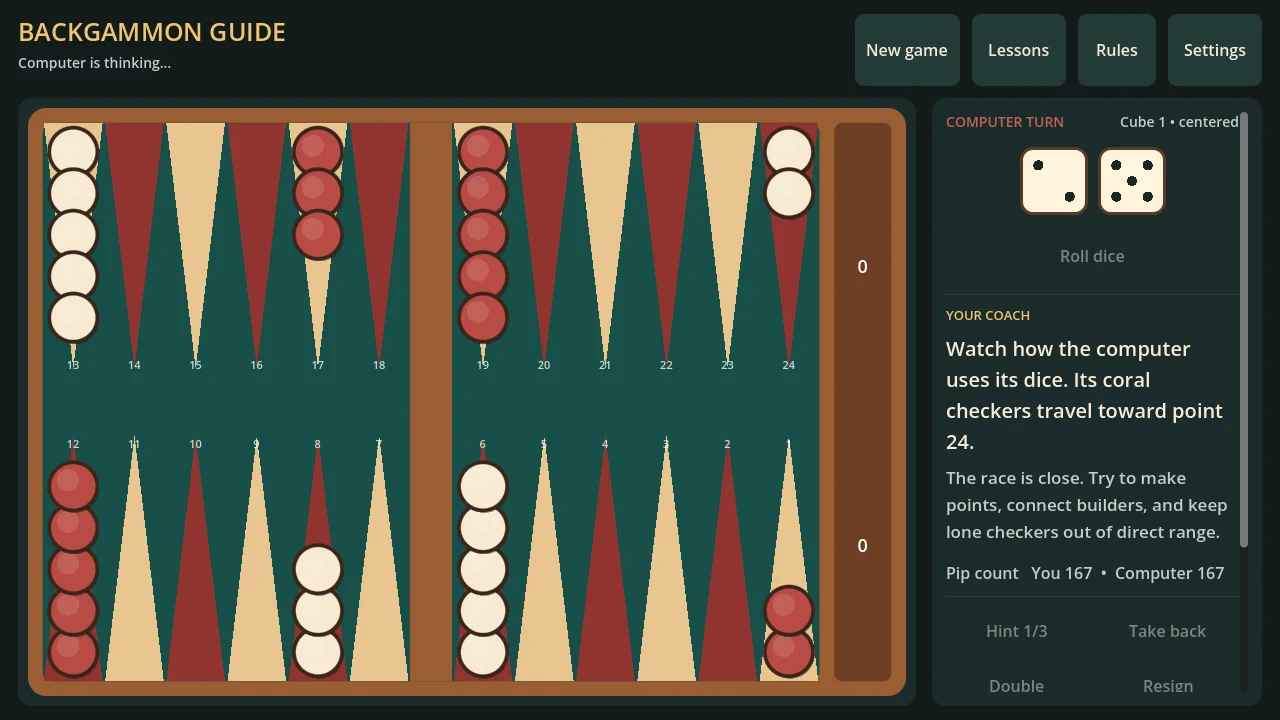Screen dimensions: 1280x720
Task: Select empty point 10 triangle
Action: (195, 563)
